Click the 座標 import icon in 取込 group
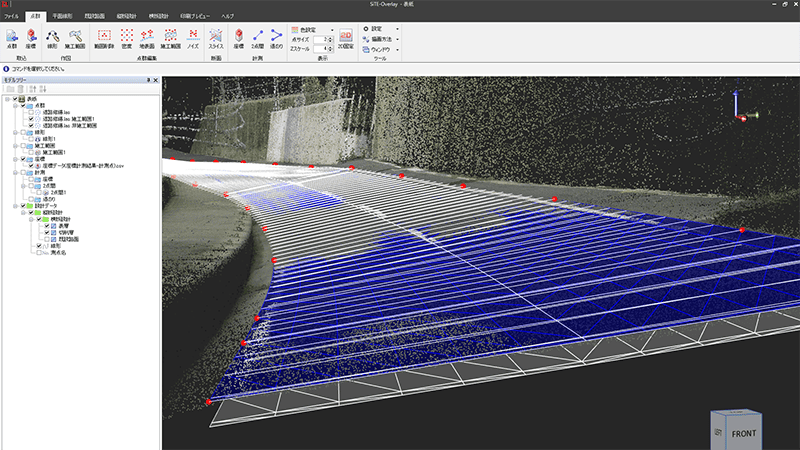The width and height of the screenshot is (800, 450). (x=31, y=39)
